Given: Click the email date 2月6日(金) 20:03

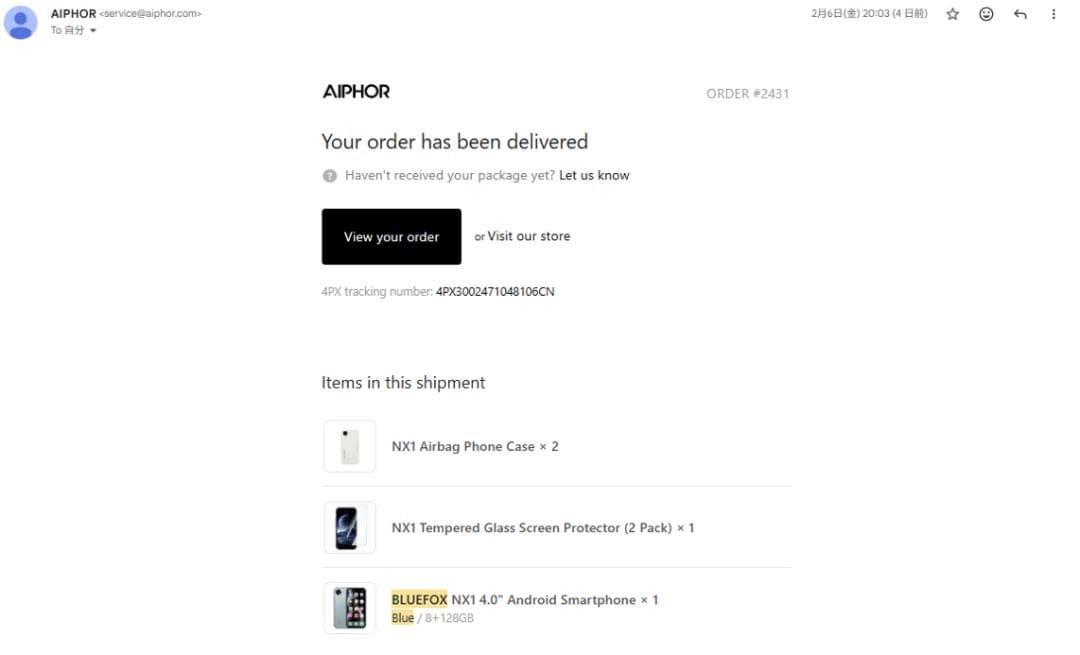Looking at the screenshot, I should point(868,14).
